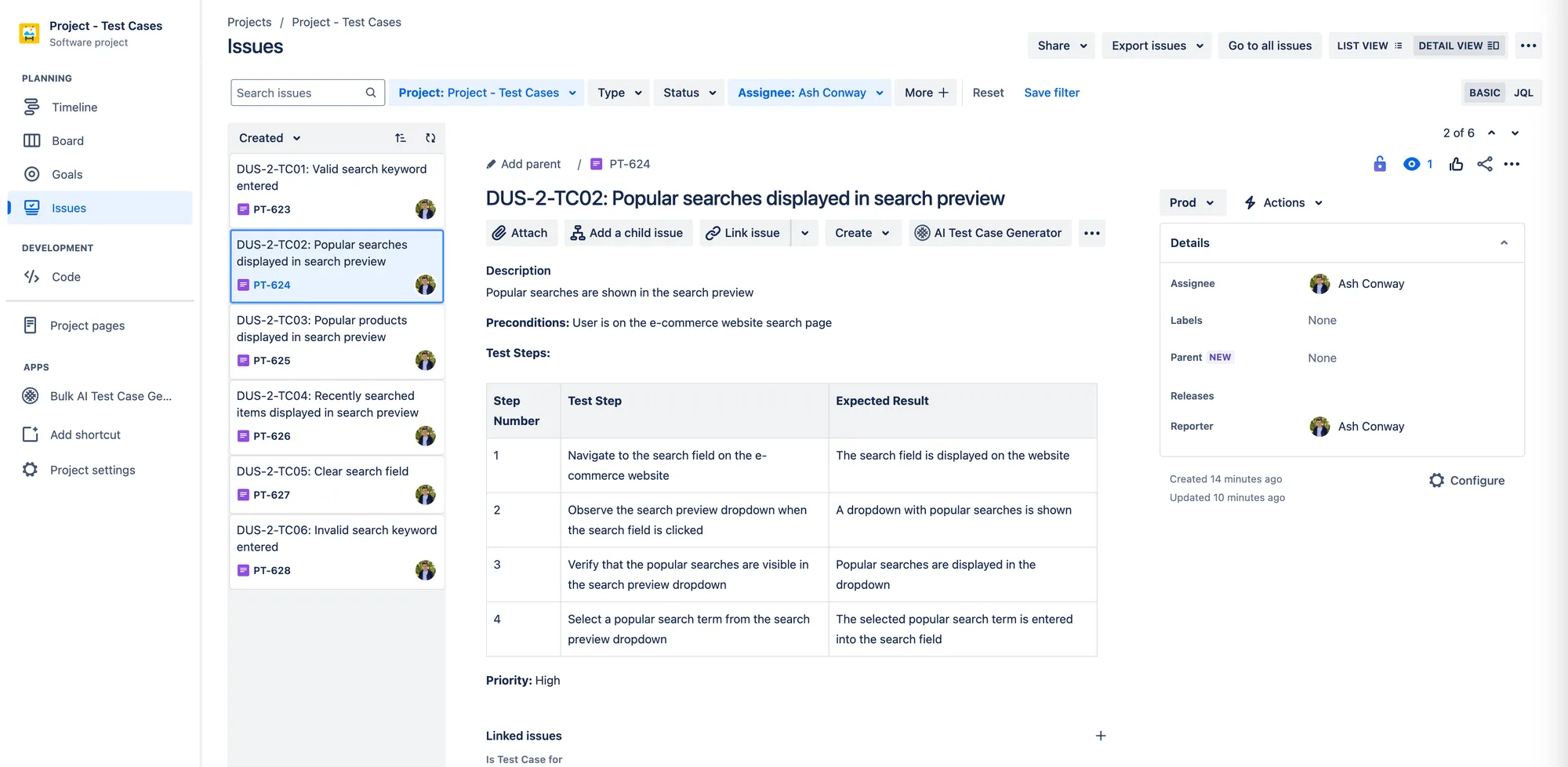The height and width of the screenshot is (767, 1568).
Task: Collapse the Details panel
Action: pos(1503,243)
